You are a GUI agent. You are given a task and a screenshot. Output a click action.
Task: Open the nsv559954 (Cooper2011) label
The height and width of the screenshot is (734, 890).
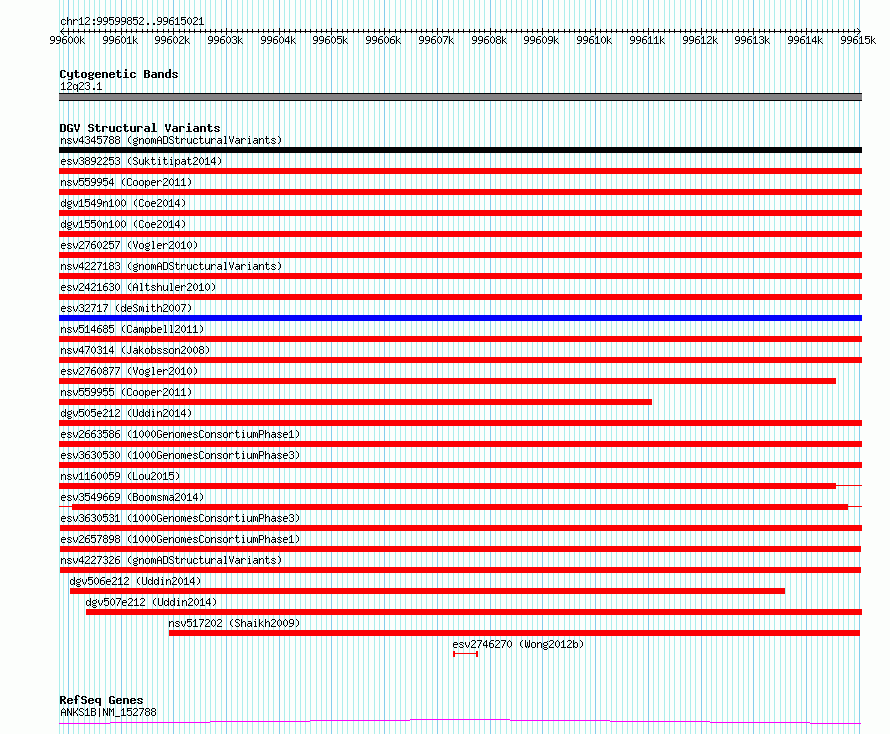point(126,182)
